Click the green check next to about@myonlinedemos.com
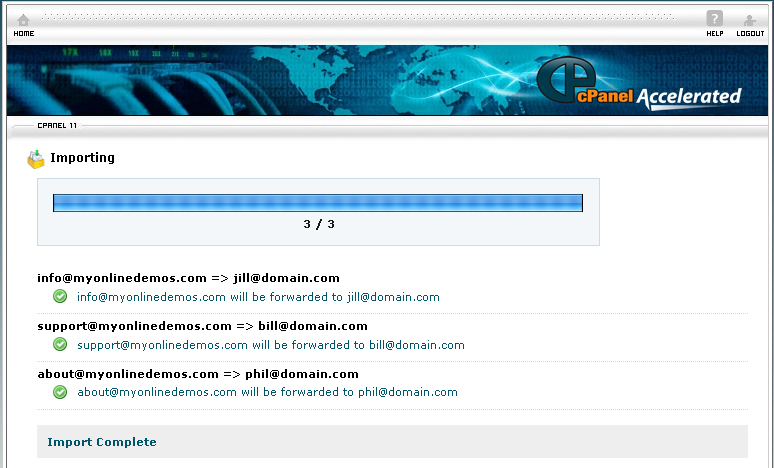This screenshot has height=468, width=774. pos(60,392)
